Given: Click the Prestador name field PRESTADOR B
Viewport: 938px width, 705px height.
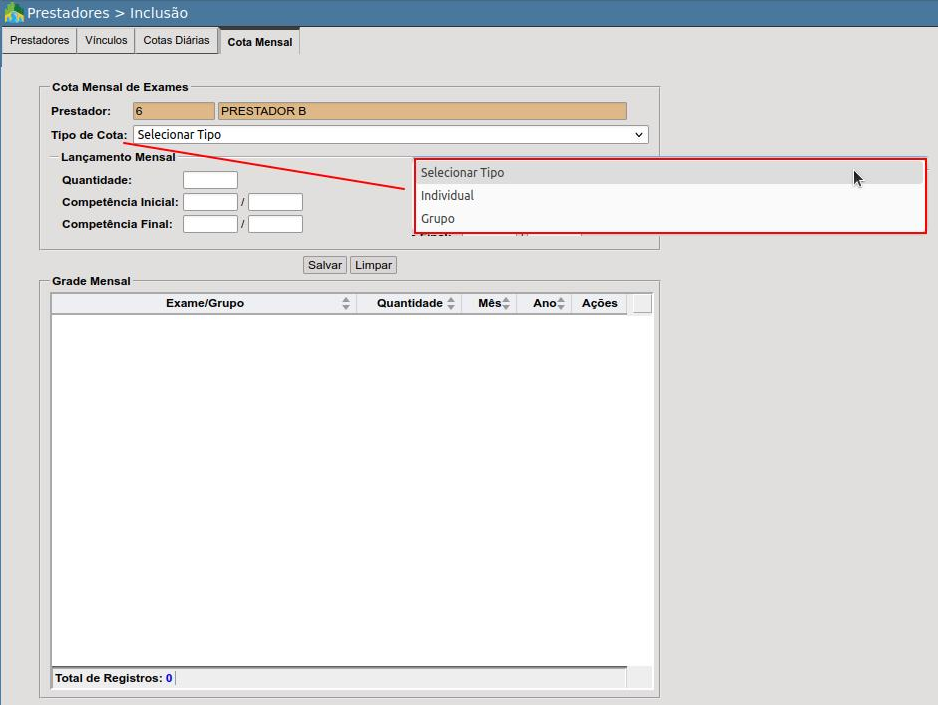Looking at the screenshot, I should pos(422,111).
